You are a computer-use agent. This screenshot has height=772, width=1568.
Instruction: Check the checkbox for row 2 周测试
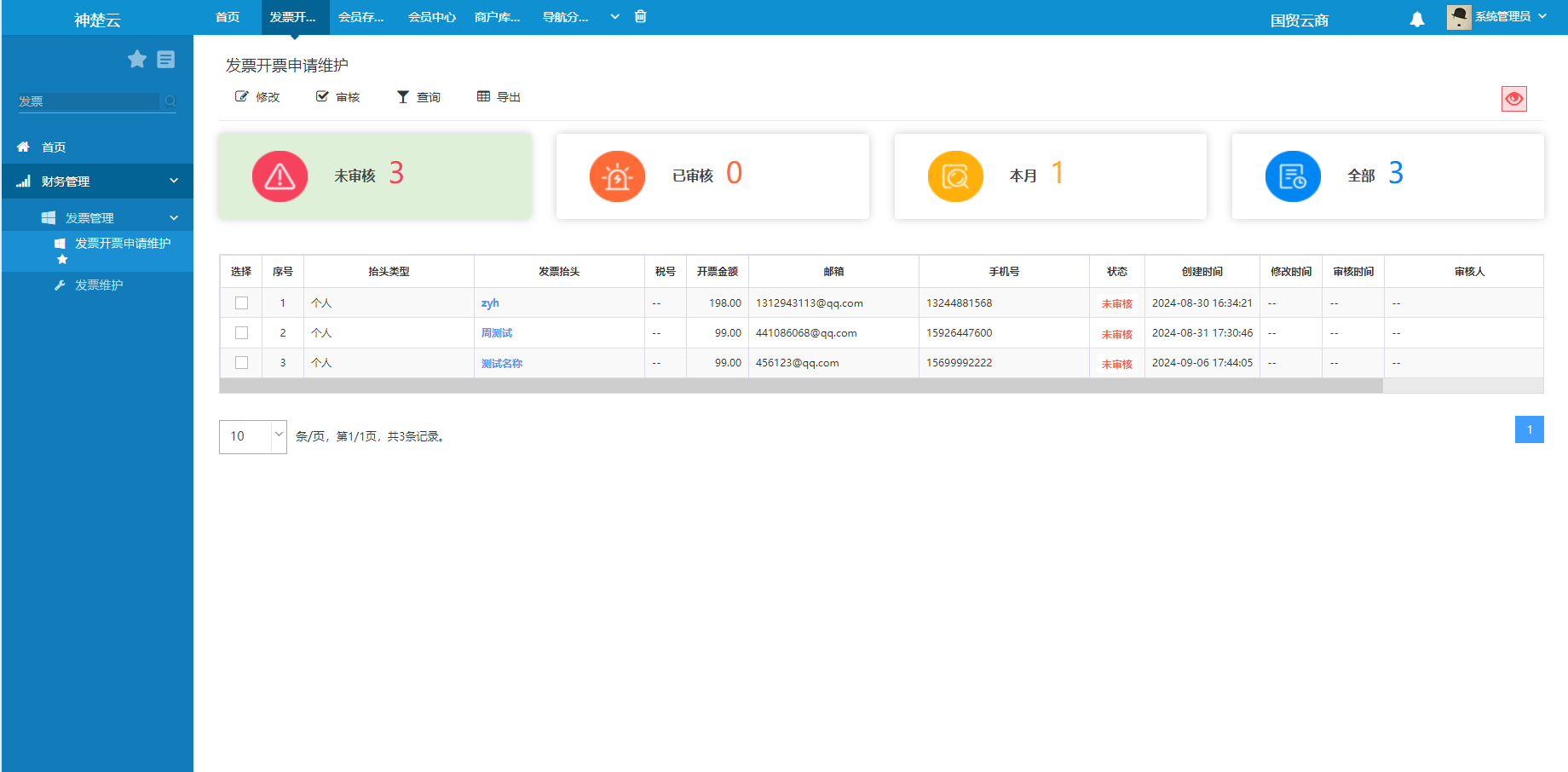tap(241, 332)
